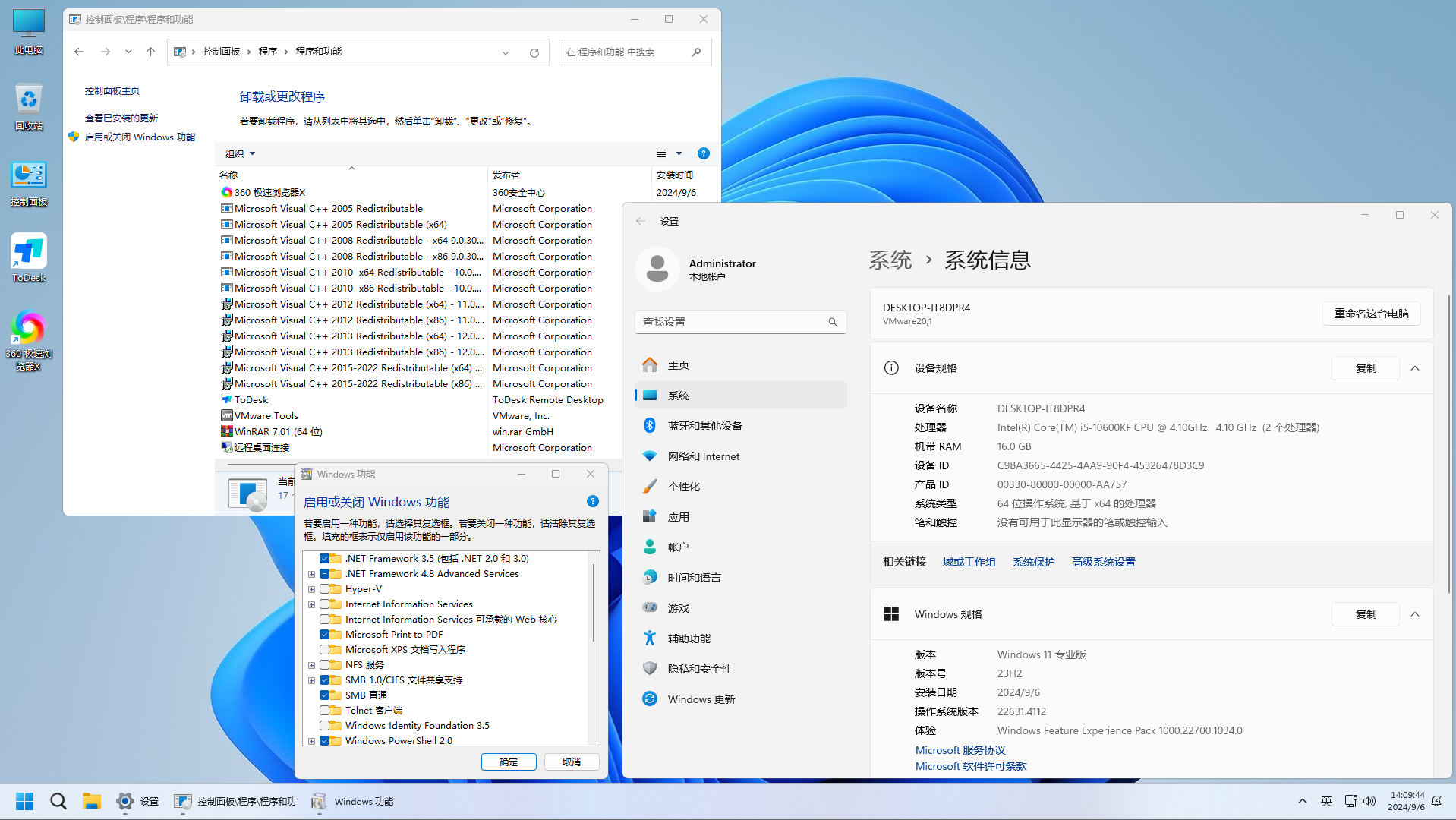This screenshot has width=1456, height=820.
Task: Open address bar history dropdown in Control Panel
Action: point(506,52)
